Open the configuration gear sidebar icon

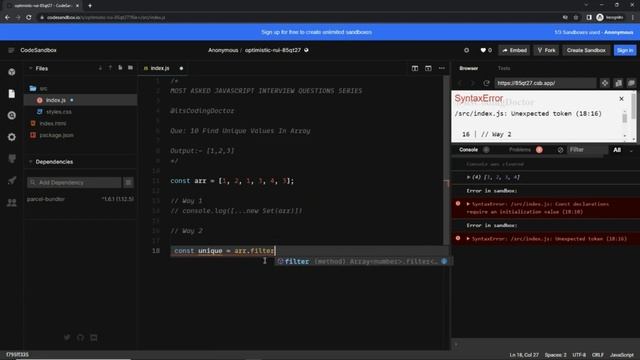12,137
